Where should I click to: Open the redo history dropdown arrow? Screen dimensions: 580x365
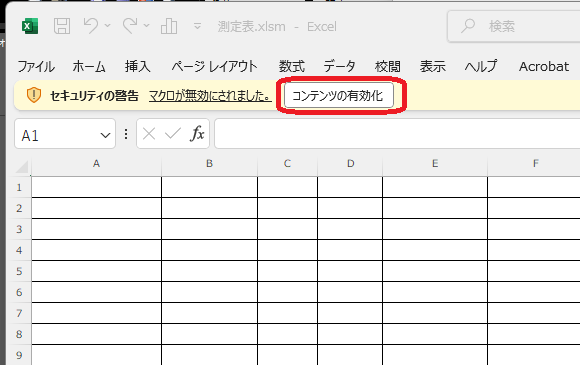tap(146, 26)
